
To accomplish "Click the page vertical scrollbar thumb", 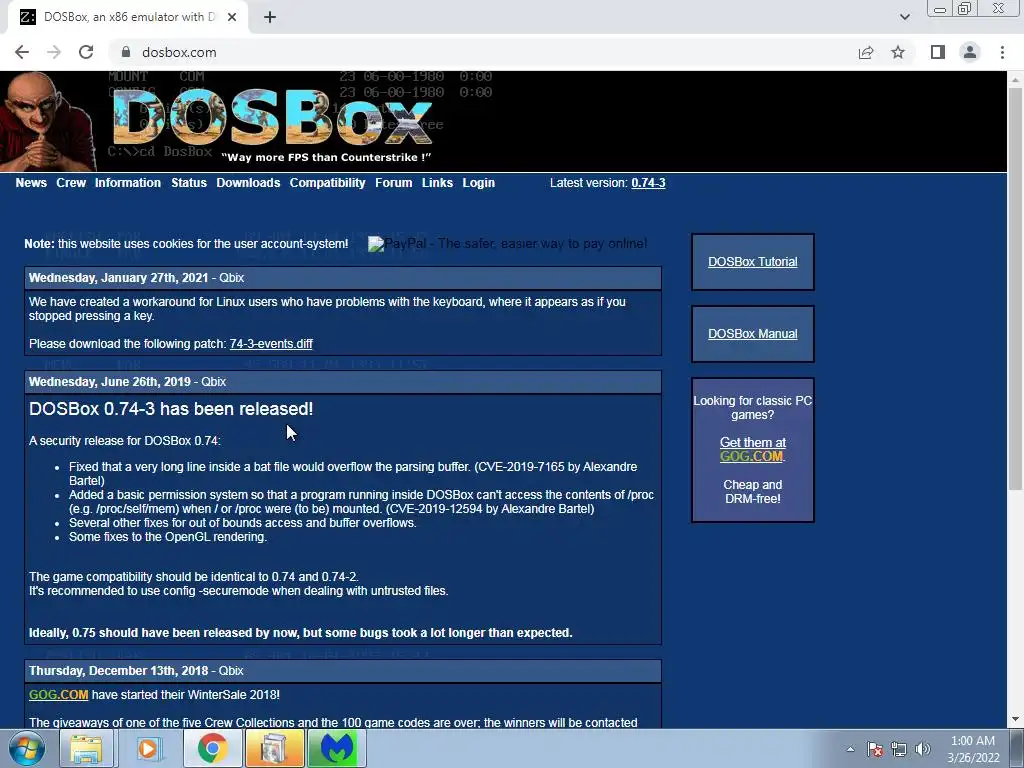I will [x=1015, y=287].
